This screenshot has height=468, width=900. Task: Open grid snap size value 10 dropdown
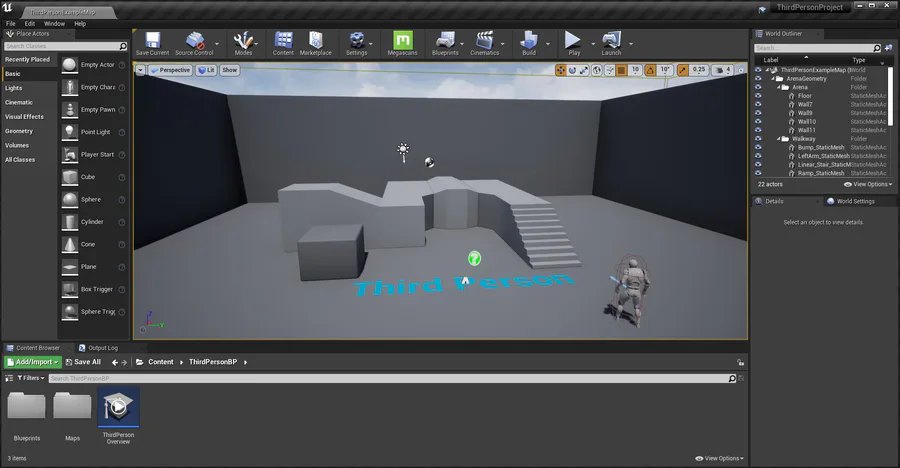tap(635, 70)
